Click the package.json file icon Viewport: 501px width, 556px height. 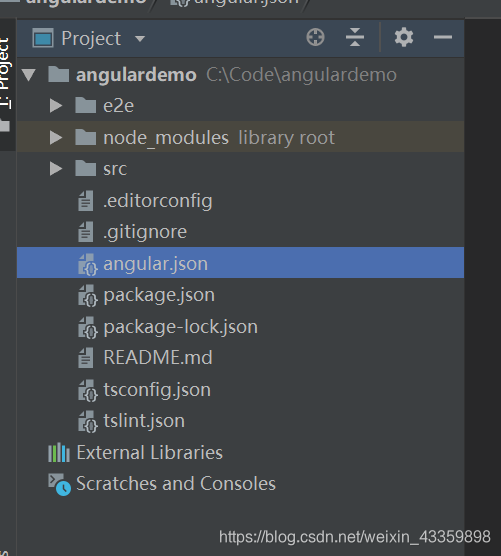pyautogui.click(x=88, y=296)
